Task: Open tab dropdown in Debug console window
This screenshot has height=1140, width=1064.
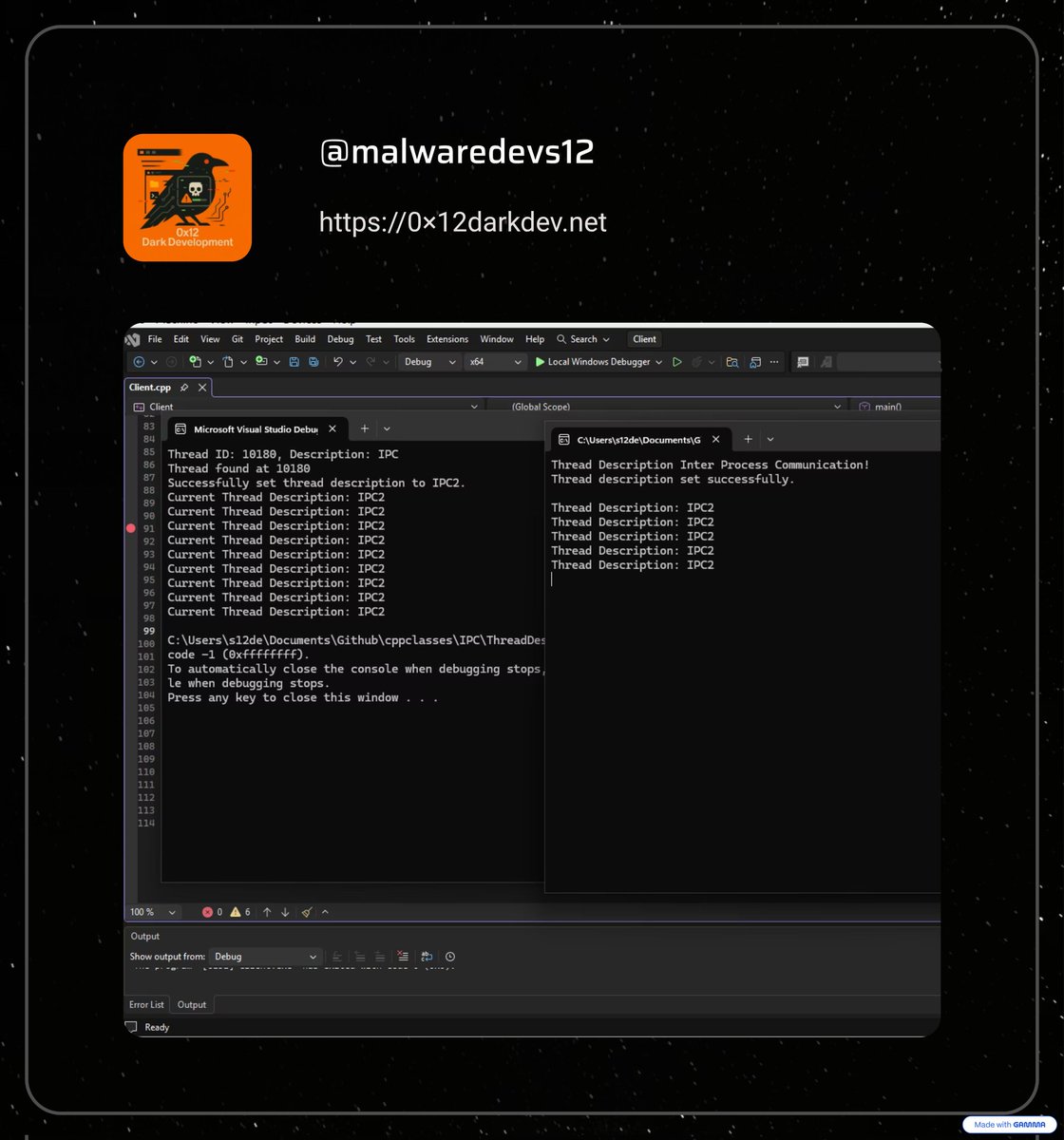Action: (387, 428)
